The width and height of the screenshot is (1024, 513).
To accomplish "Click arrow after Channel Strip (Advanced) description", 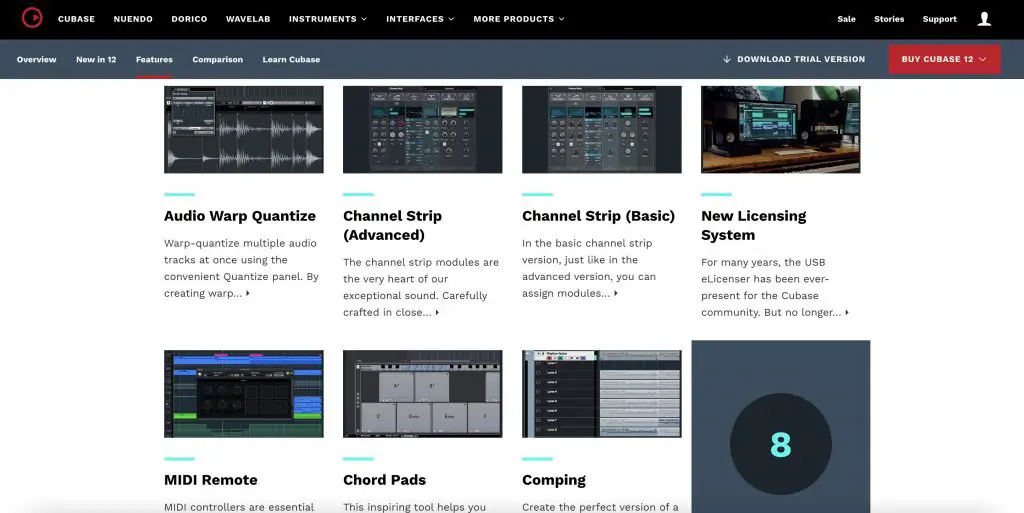I will coord(437,313).
